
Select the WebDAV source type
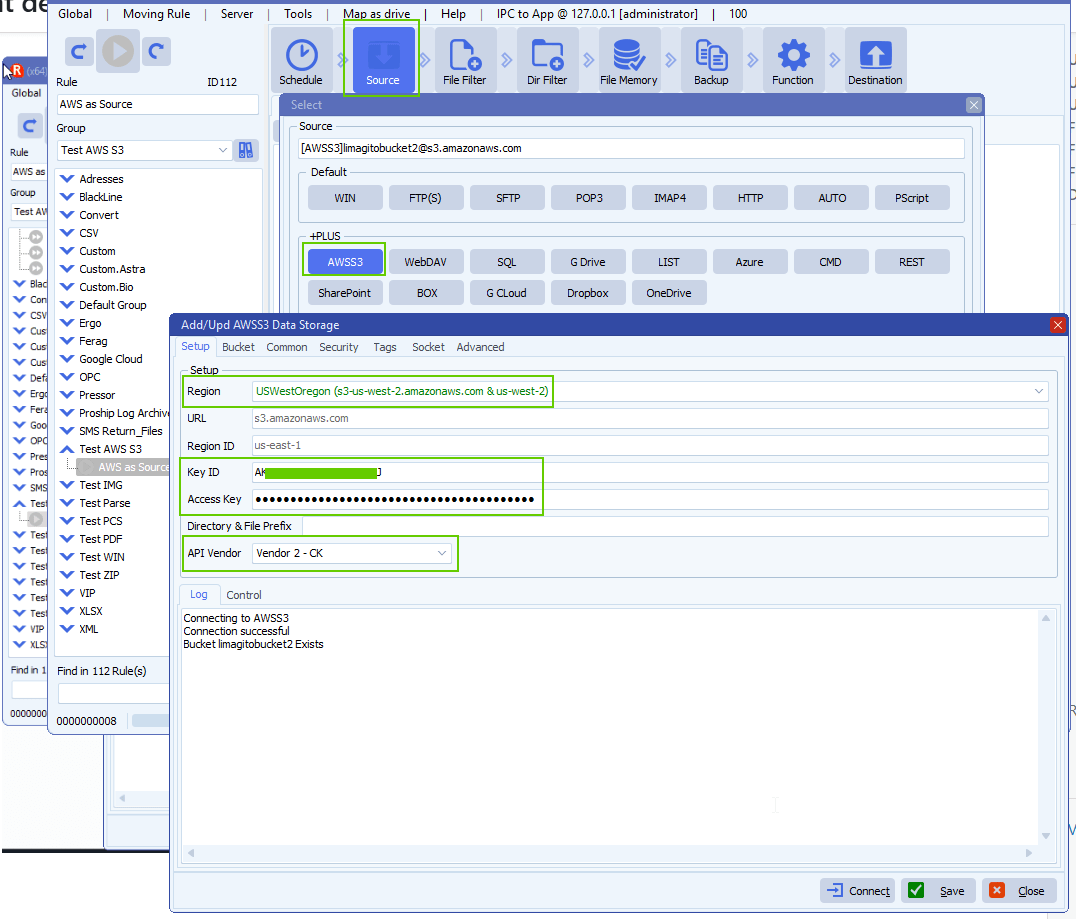coord(425,262)
